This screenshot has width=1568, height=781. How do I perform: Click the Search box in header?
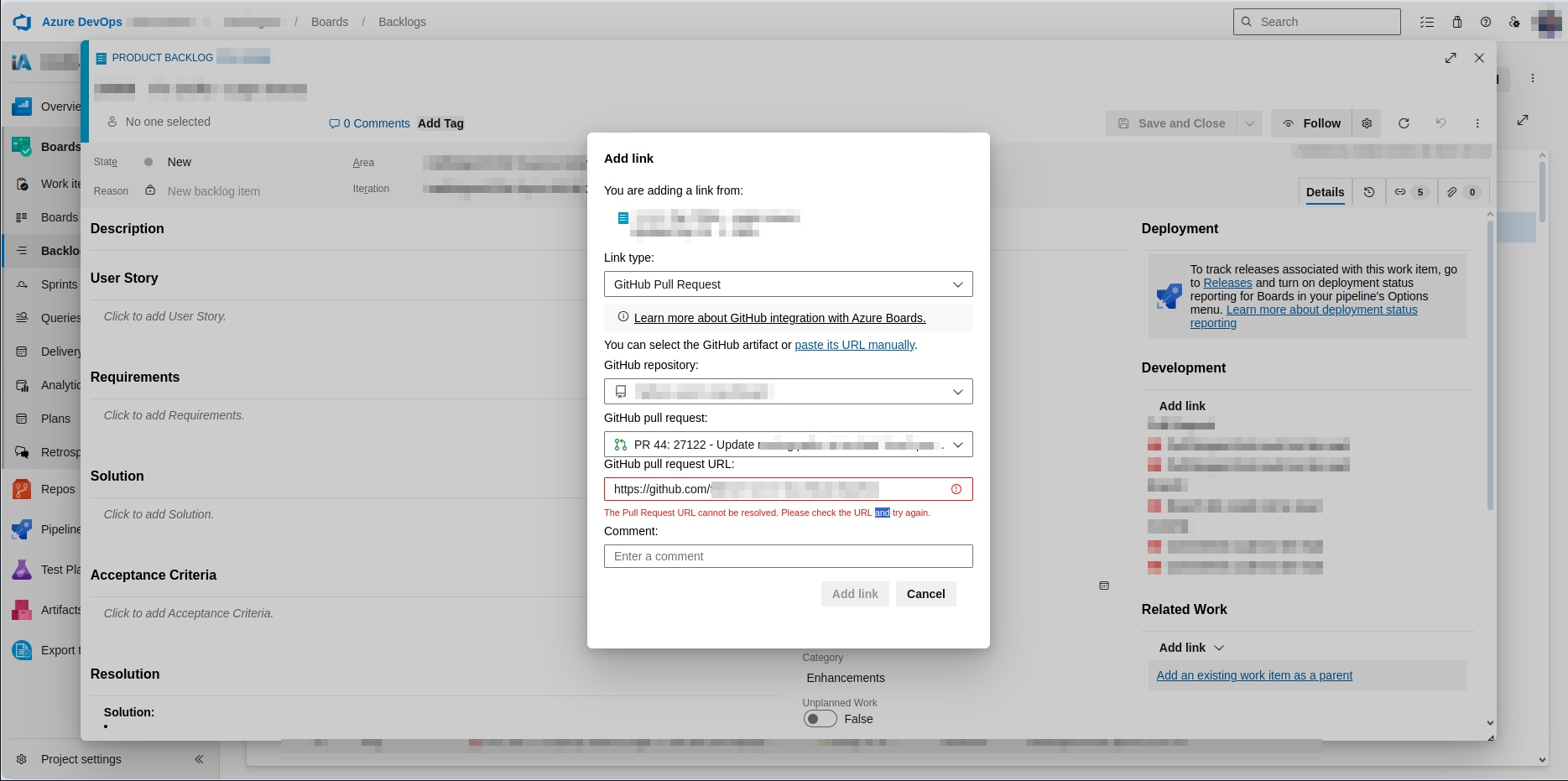[x=1317, y=22]
